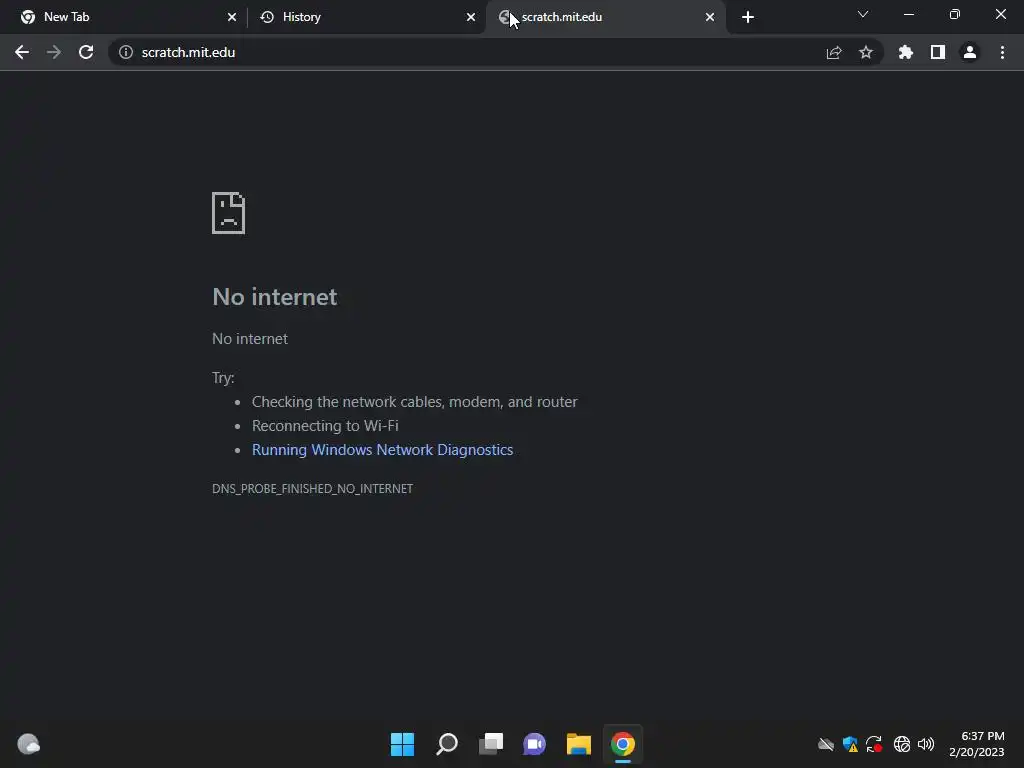Click "Reconnecting to Wi-Fi" suggestion text
Screen dimensions: 1024x768
tap(325, 426)
